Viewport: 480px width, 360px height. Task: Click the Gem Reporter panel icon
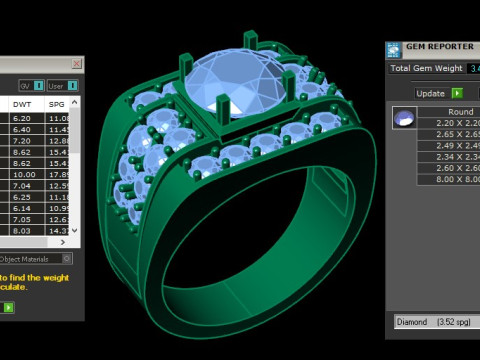[394, 50]
